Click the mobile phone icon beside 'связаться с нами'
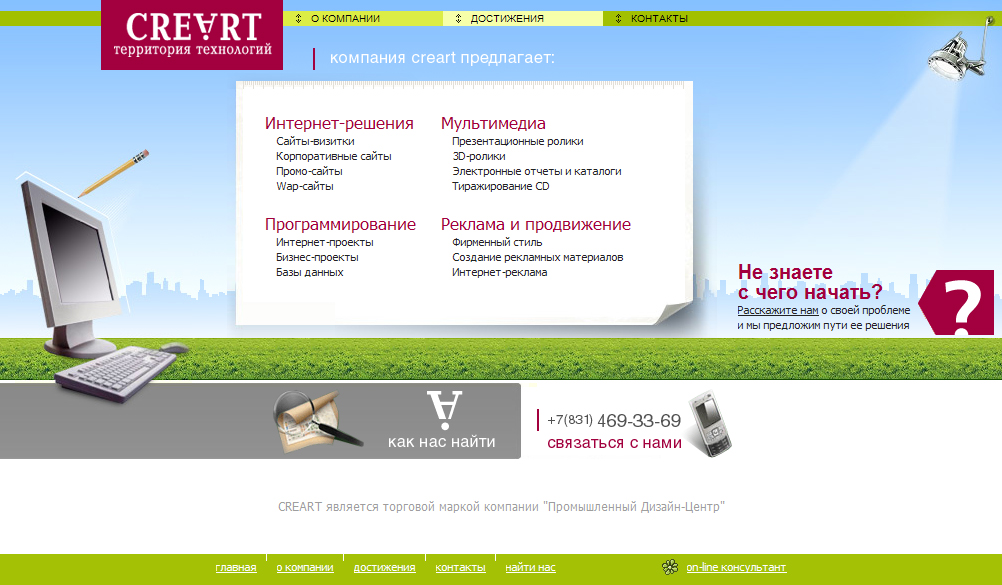This screenshot has width=1002, height=585. pos(711,427)
